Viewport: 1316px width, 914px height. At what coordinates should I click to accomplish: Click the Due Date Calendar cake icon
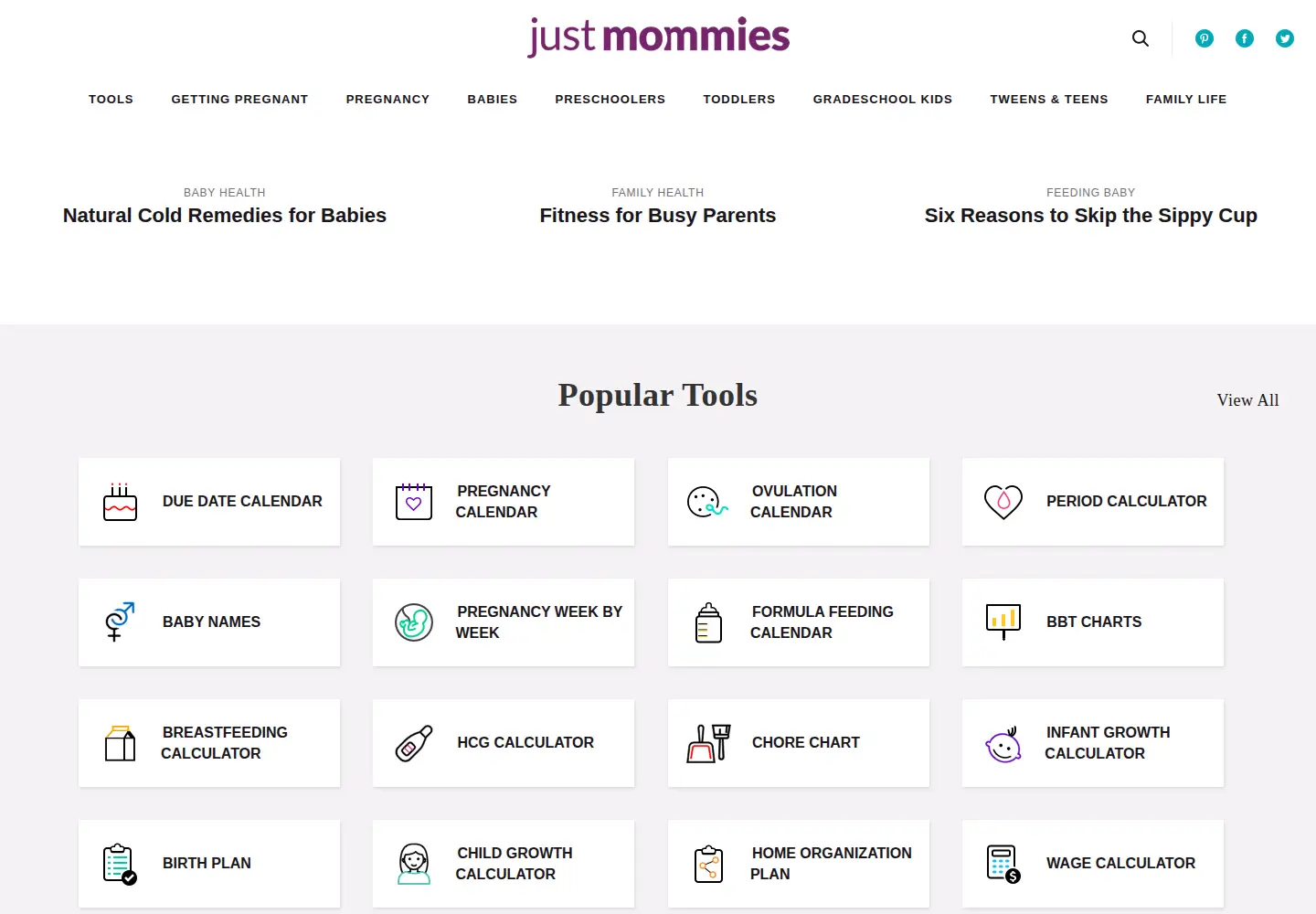coord(120,502)
